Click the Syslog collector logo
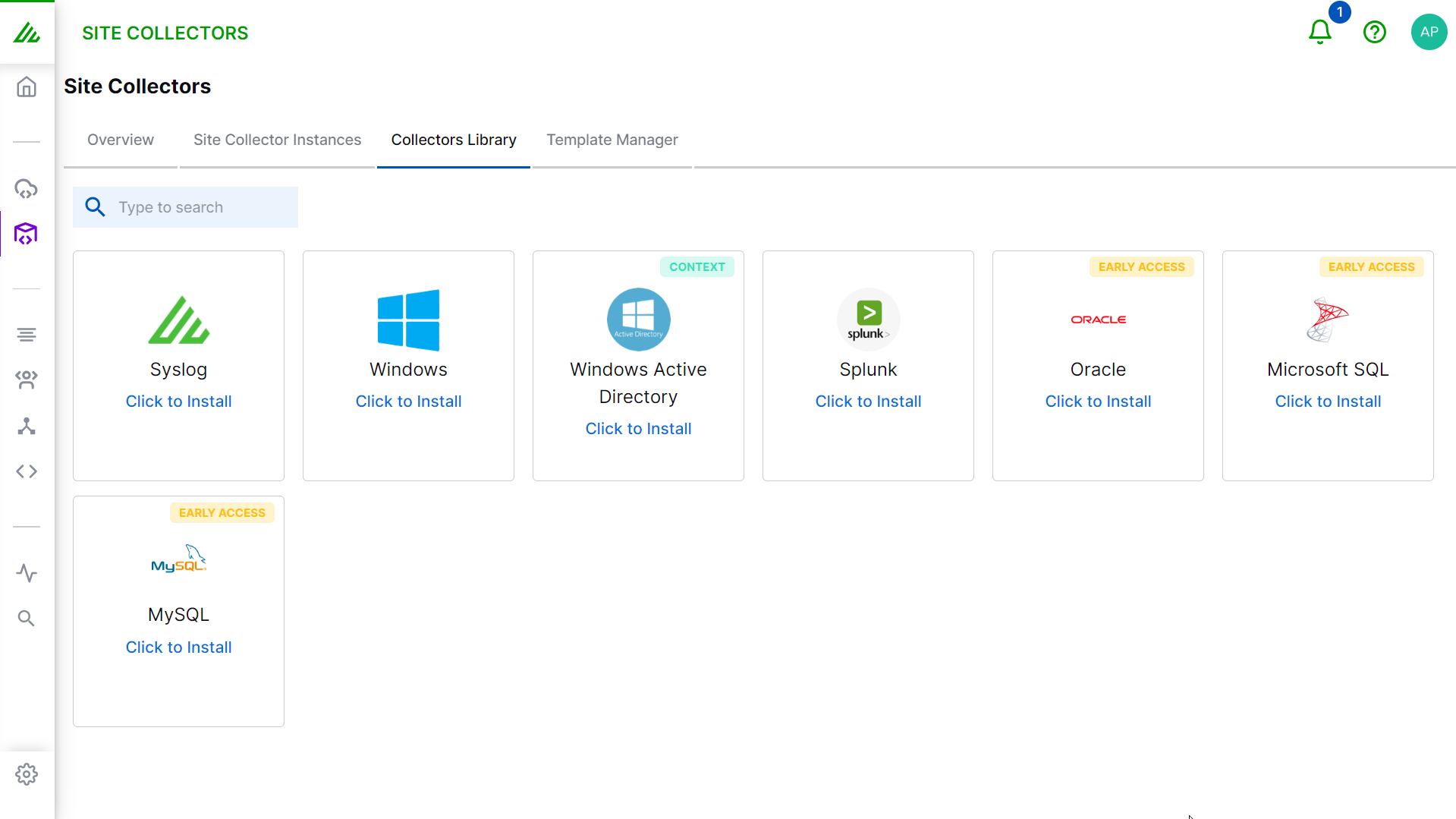The height and width of the screenshot is (819, 1456). click(179, 320)
